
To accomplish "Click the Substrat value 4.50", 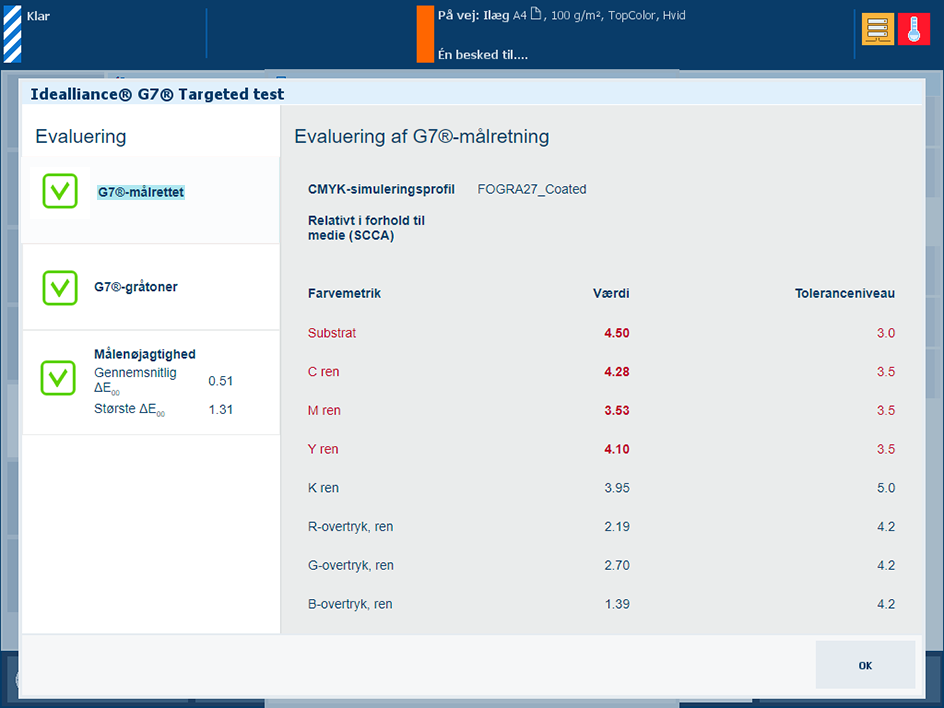I will [616, 333].
